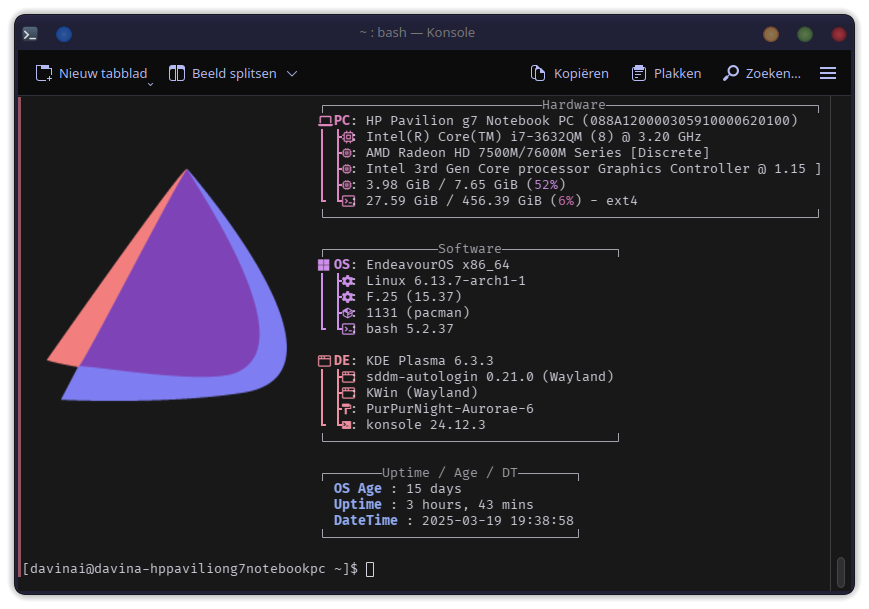The width and height of the screenshot is (869, 609).
Task: Click the icon before sddm-autologin 0.21.0
Action: [349, 377]
